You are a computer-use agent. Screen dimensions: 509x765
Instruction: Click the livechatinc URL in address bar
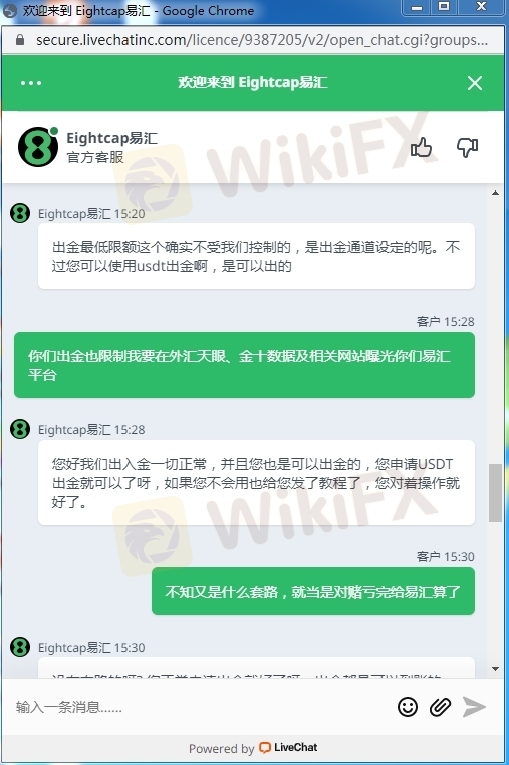pyautogui.click(x=262, y=40)
